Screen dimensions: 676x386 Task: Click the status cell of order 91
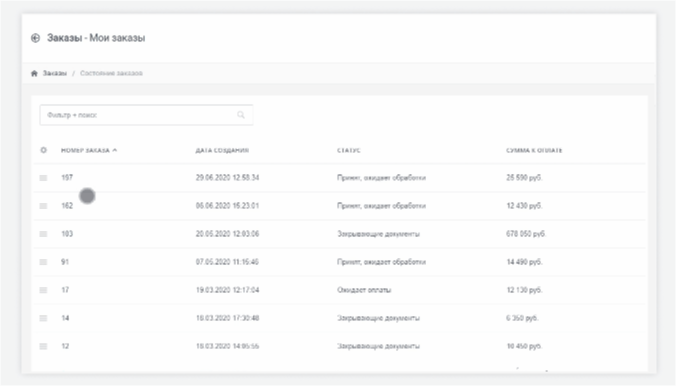click(381, 262)
